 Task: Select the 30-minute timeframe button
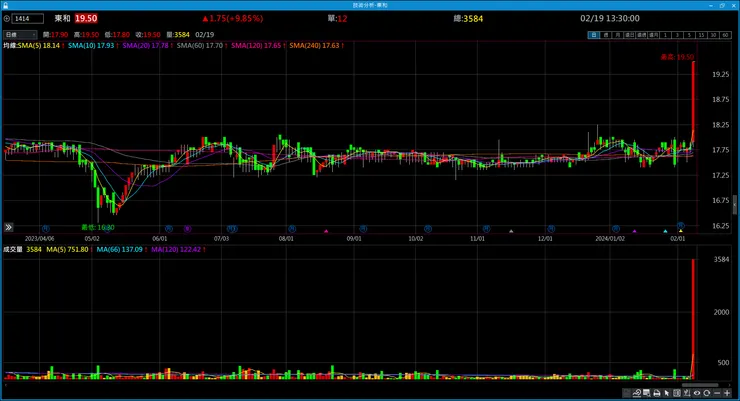click(713, 35)
